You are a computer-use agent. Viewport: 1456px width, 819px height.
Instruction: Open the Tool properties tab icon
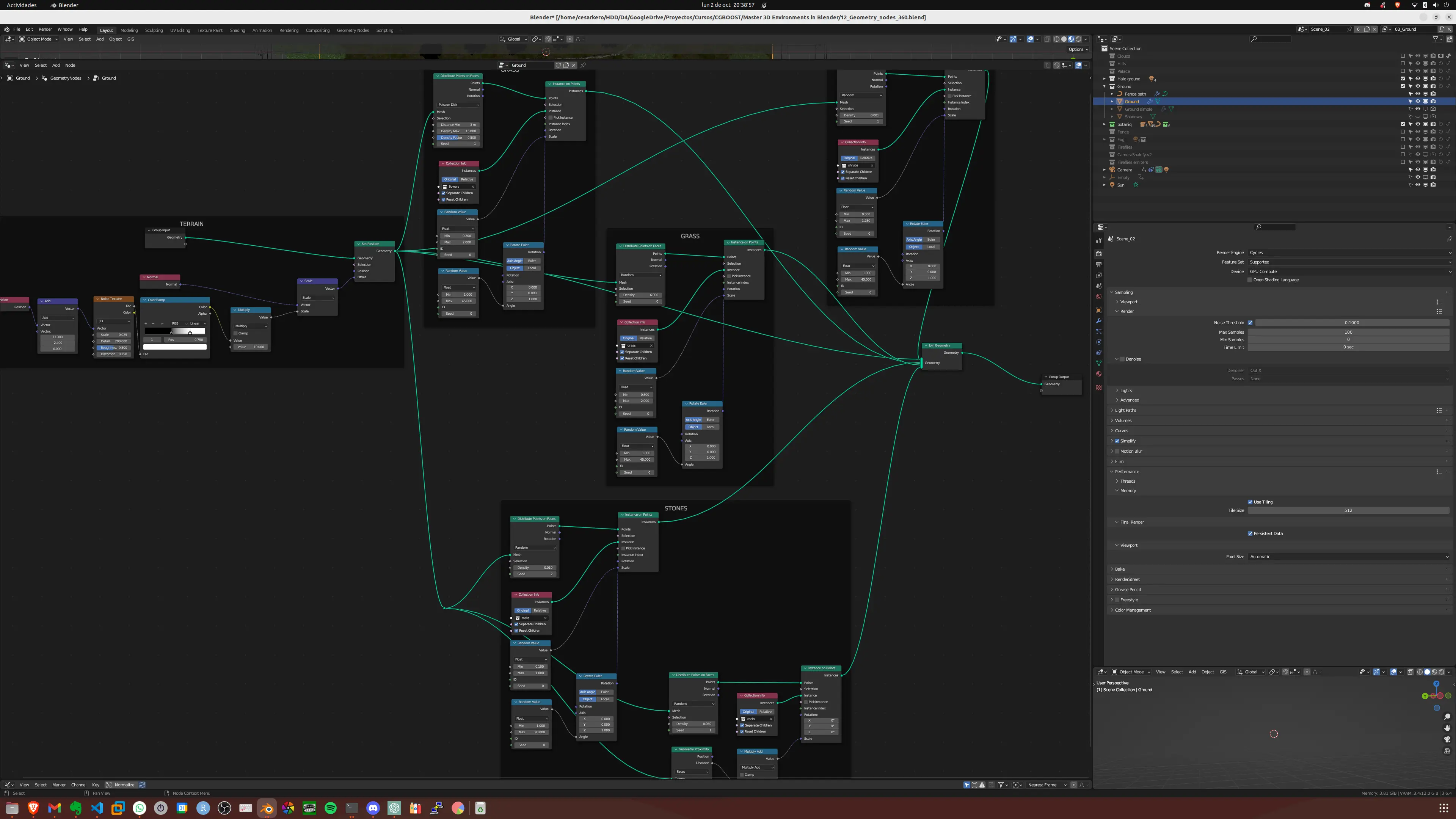click(x=1099, y=240)
